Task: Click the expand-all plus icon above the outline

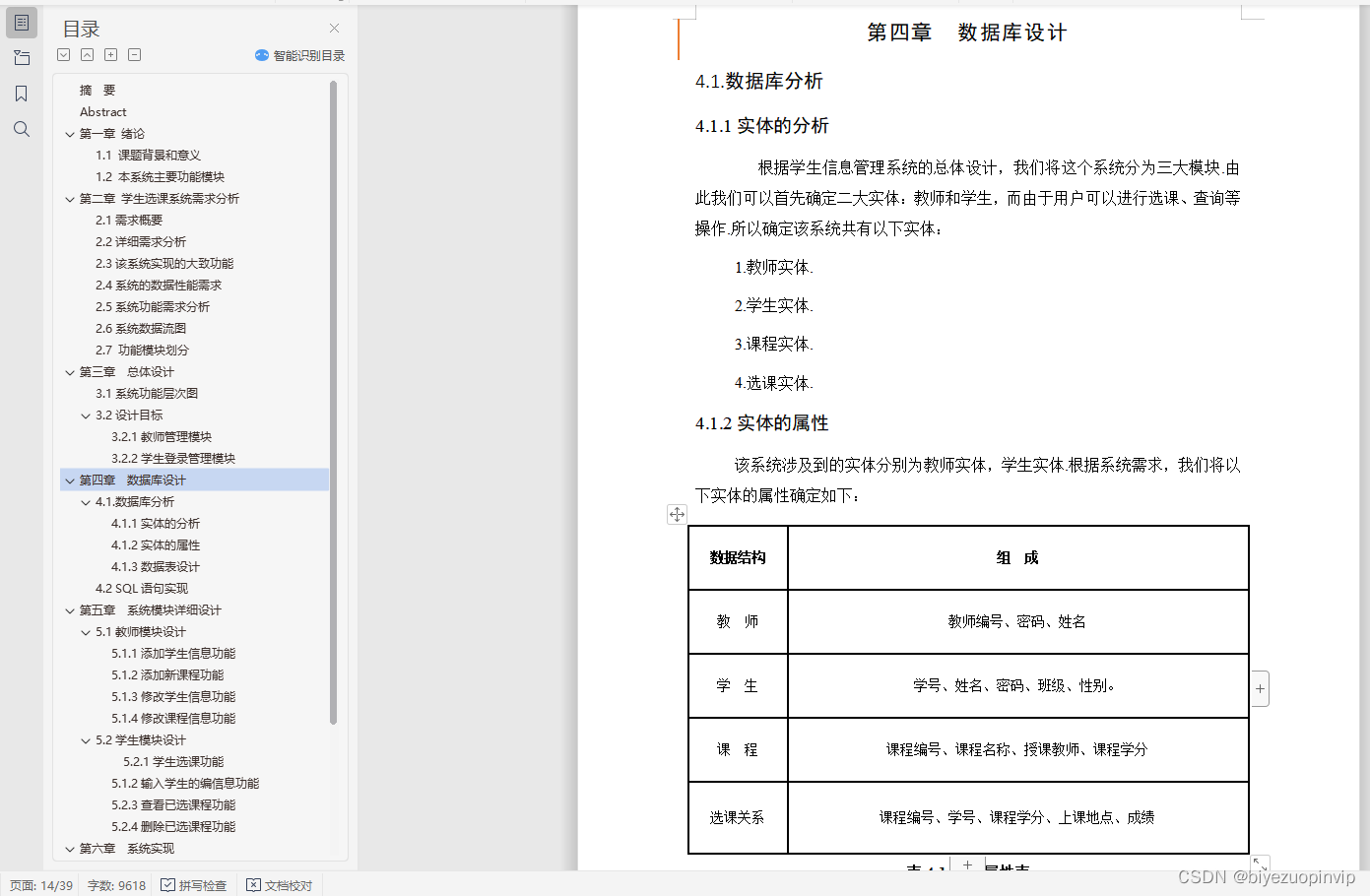Action: (x=110, y=54)
